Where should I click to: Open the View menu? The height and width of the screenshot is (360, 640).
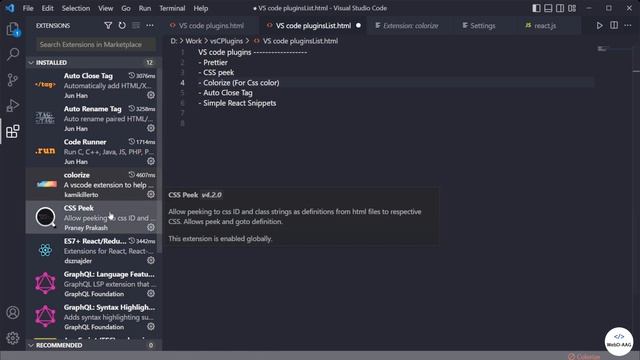105,8
